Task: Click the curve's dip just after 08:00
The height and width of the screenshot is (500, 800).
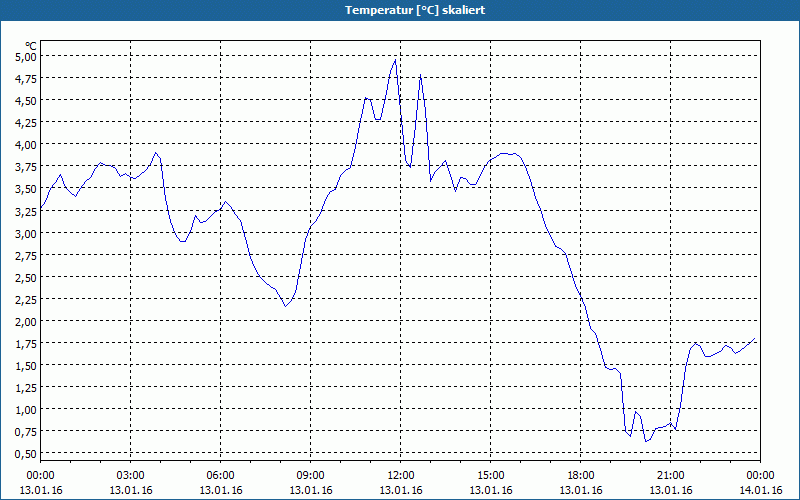Action: pos(286,306)
